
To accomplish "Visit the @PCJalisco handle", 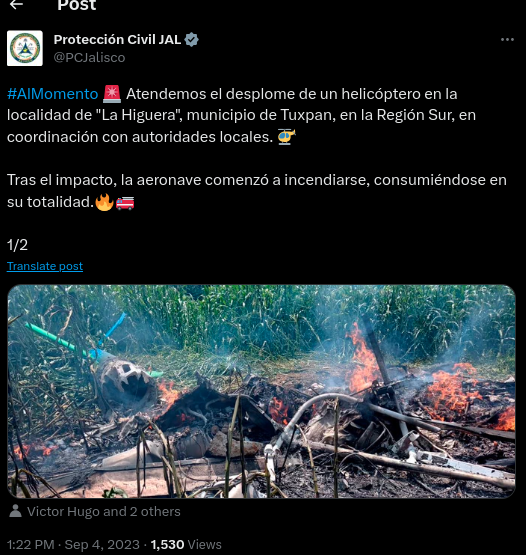I will 90,58.
